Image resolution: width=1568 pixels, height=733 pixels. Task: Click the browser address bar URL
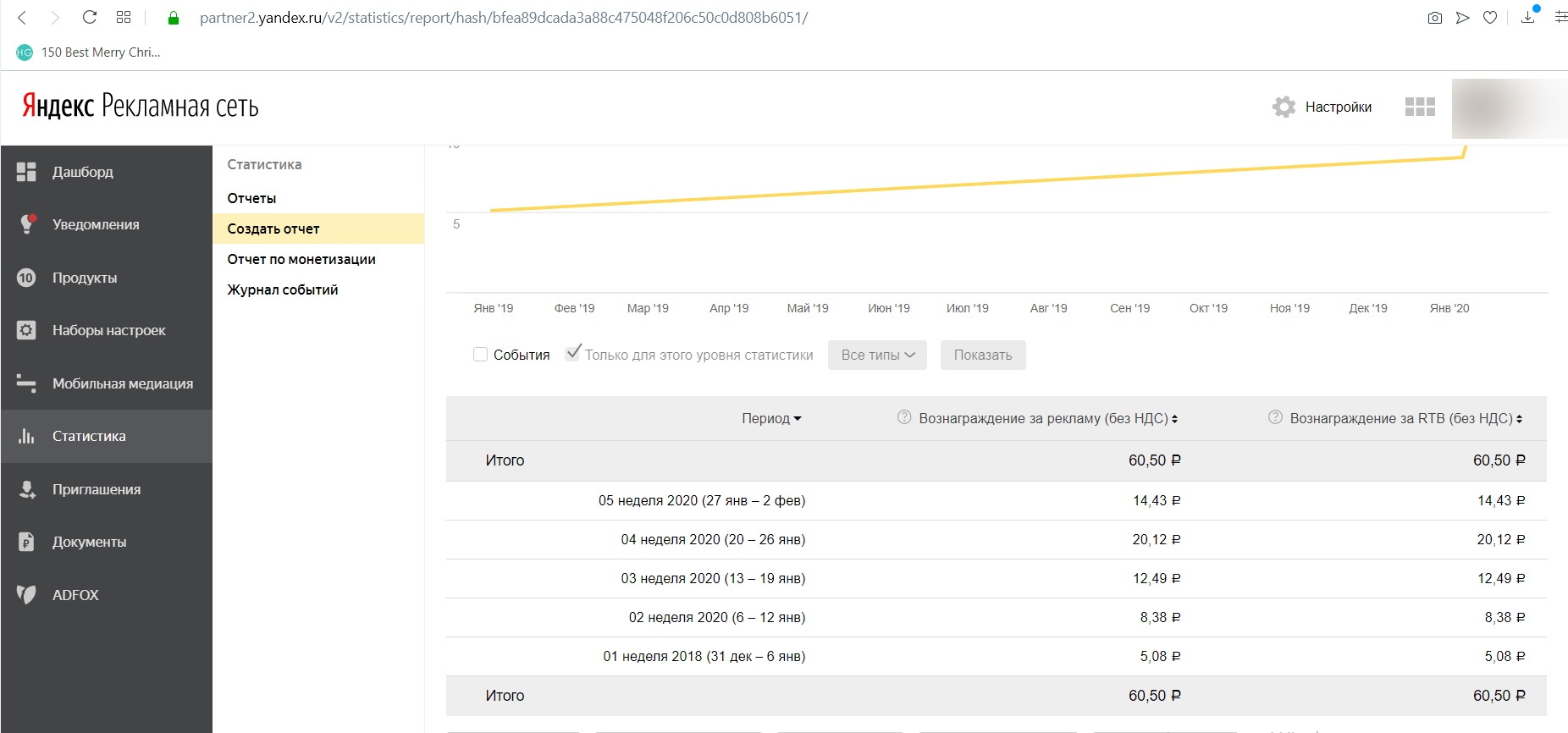point(504,18)
